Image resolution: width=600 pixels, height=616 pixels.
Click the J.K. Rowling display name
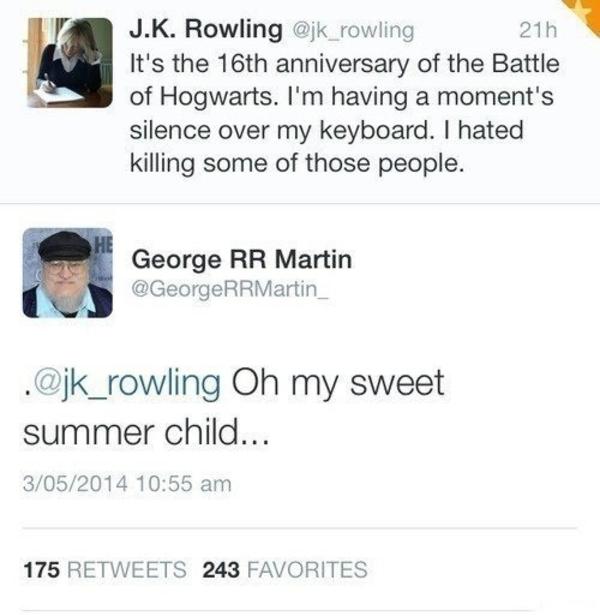pos(207,31)
